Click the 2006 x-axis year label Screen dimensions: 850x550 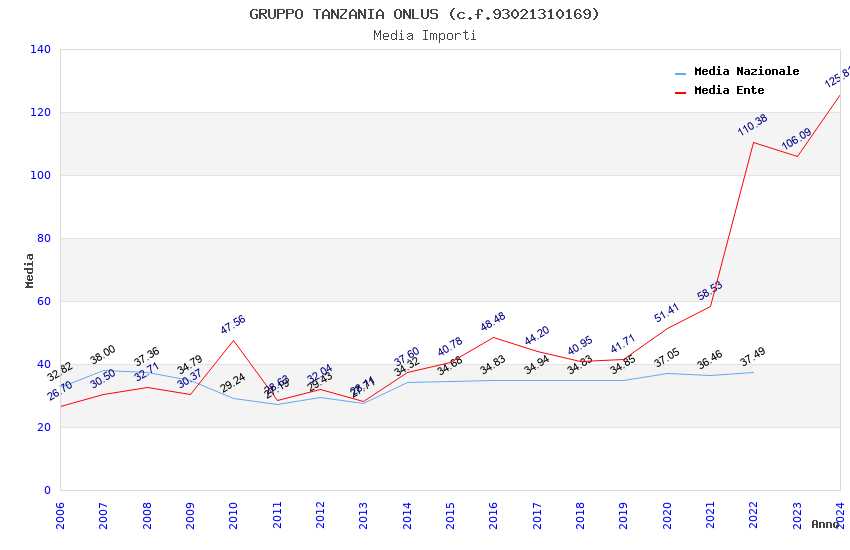[x=60, y=515]
